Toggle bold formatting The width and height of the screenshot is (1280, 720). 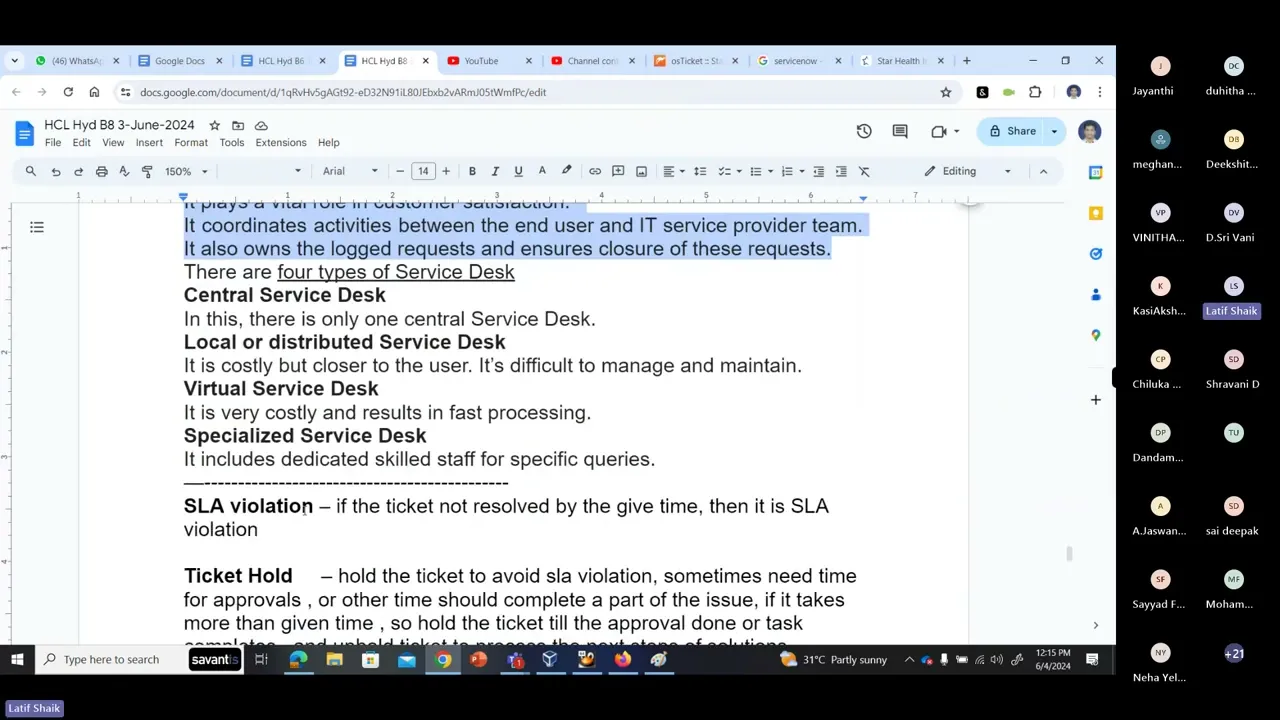point(472,171)
